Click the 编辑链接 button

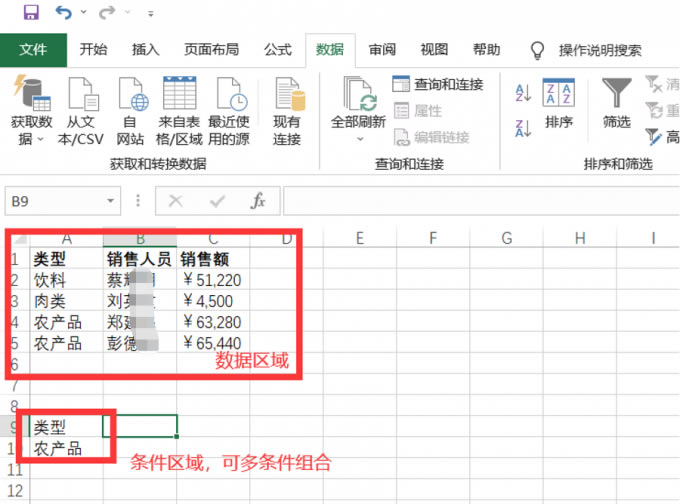432,137
